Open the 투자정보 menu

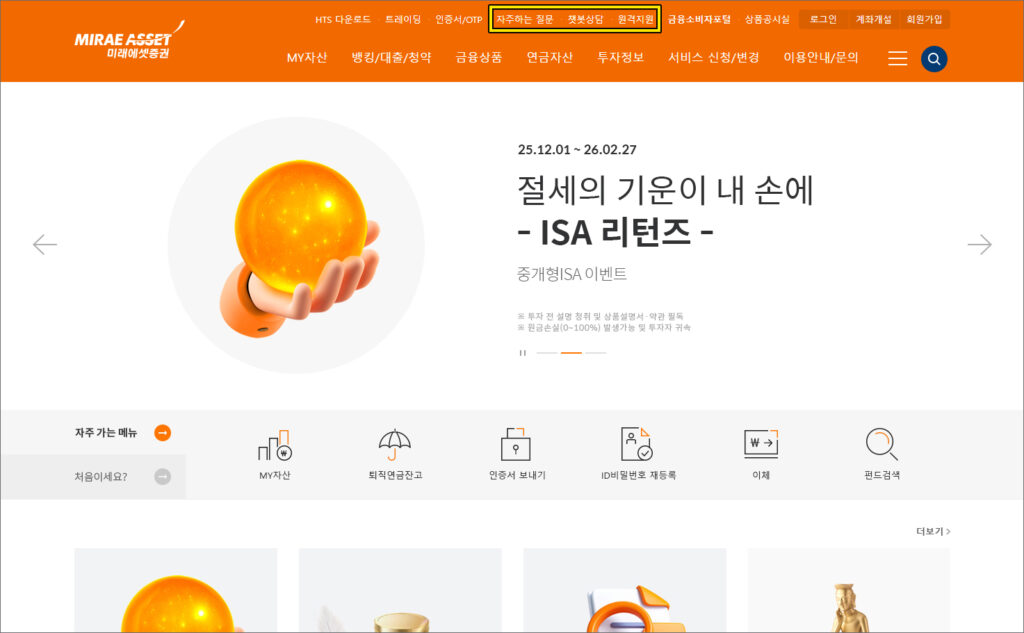(x=620, y=58)
